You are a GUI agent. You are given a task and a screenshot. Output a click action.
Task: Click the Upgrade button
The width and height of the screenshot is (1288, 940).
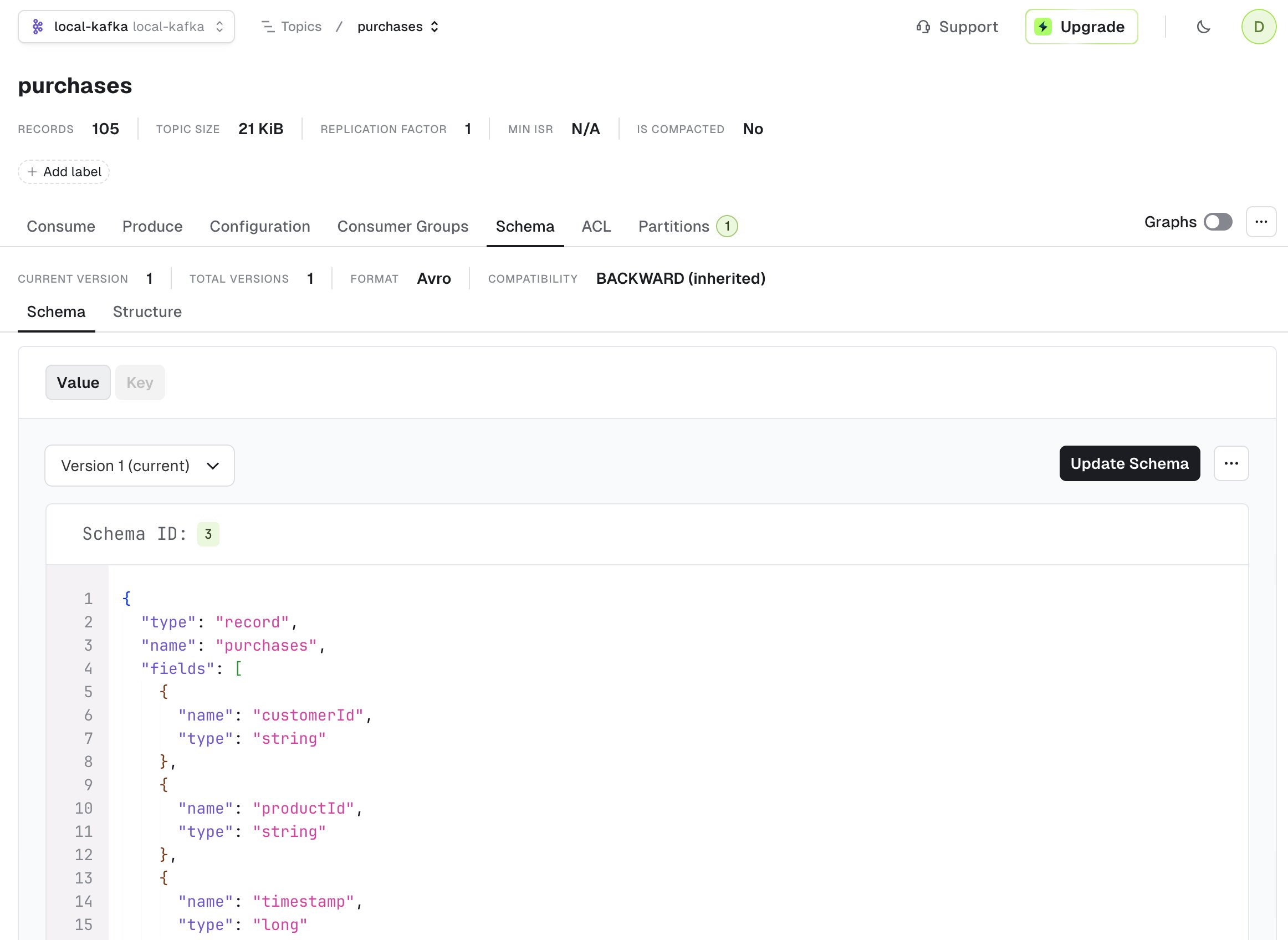pyautogui.click(x=1081, y=27)
